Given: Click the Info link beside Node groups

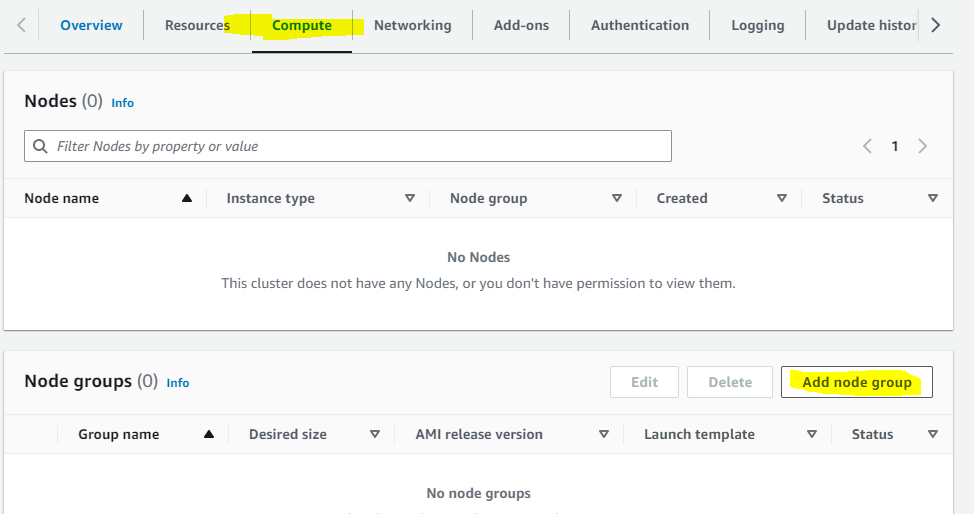Looking at the screenshot, I should pyautogui.click(x=178, y=383).
